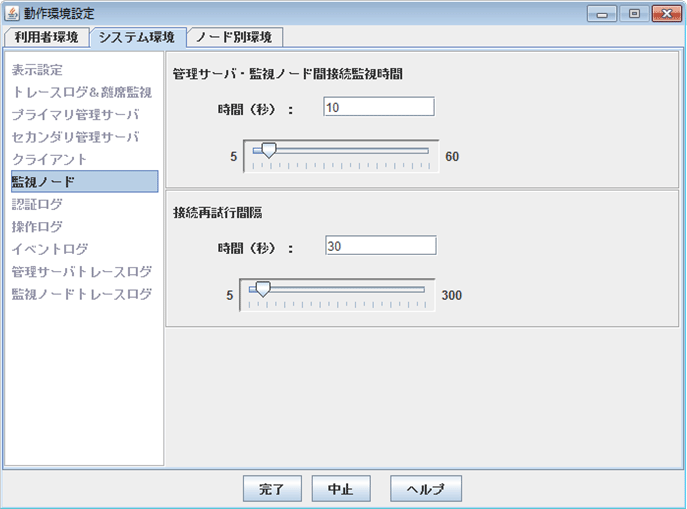Select イベントログ in the list
The height and width of the screenshot is (509, 687).
50,249
